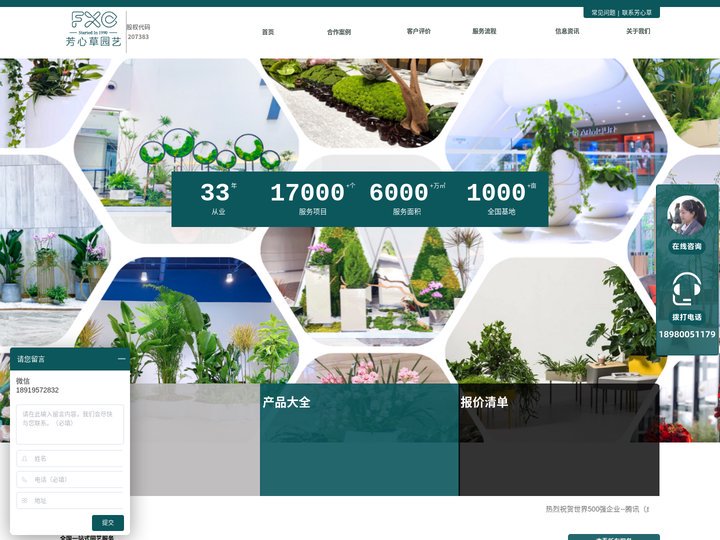Click the FXC 芳心草园艺 logo

(x=94, y=29)
